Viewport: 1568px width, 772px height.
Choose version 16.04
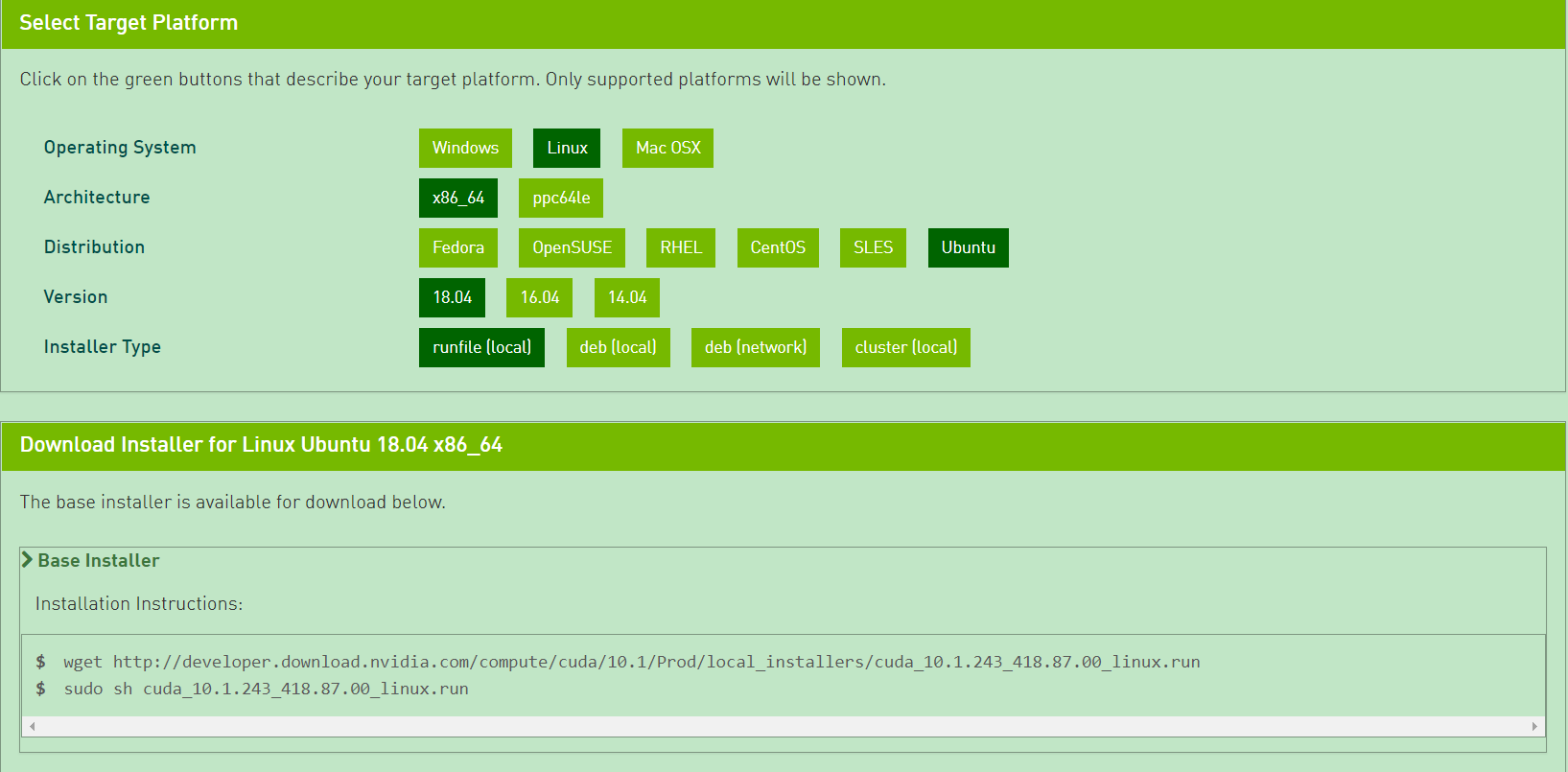539,297
